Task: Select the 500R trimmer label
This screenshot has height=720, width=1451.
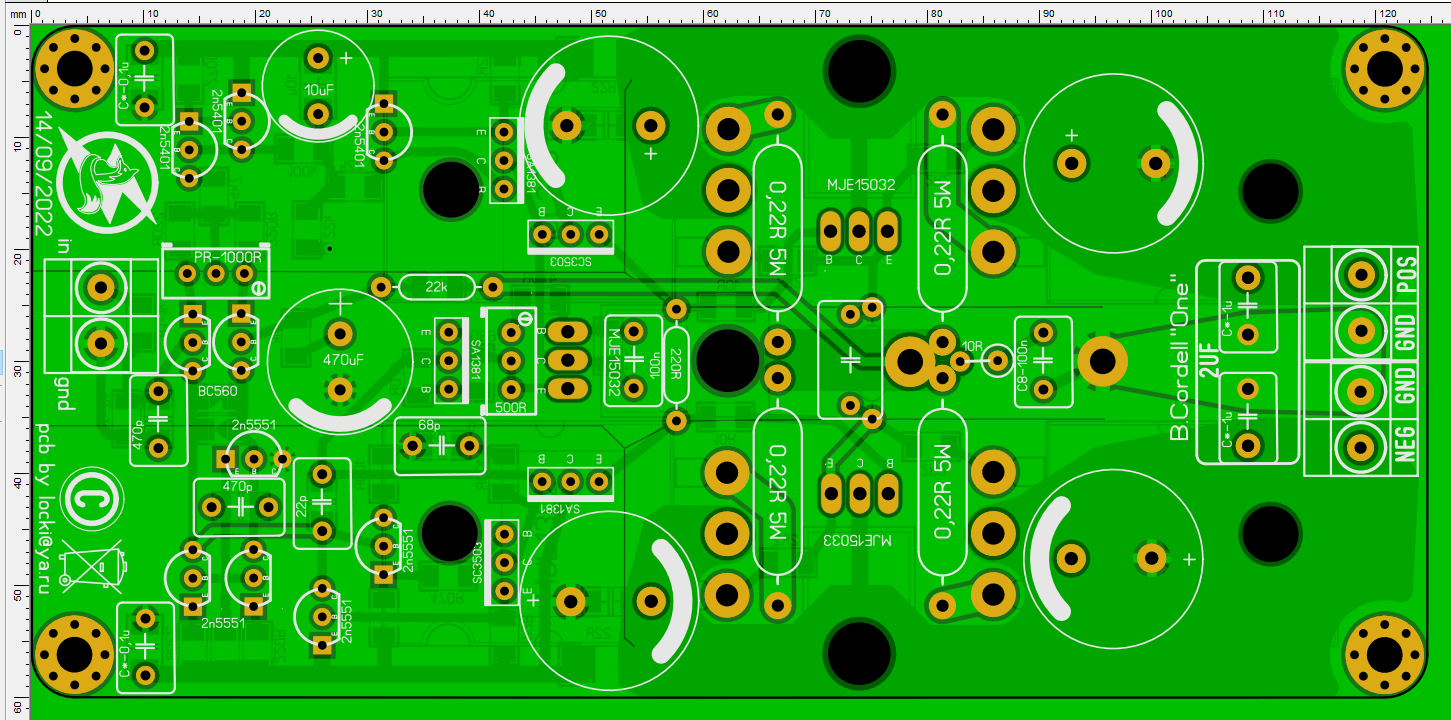Action: [x=510, y=408]
